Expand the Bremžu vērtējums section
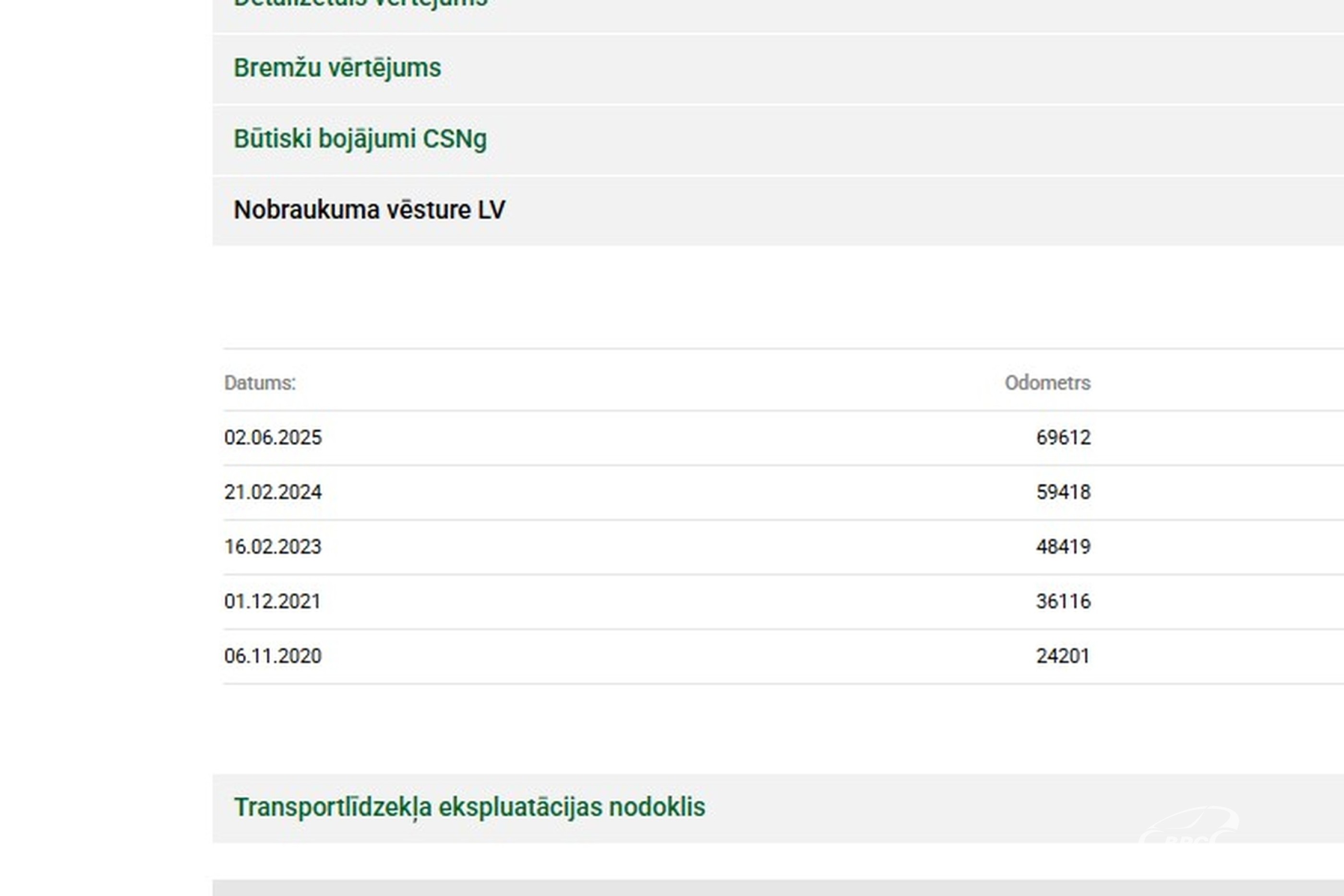This screenshot has height=896, width=1344. [337, 68]
